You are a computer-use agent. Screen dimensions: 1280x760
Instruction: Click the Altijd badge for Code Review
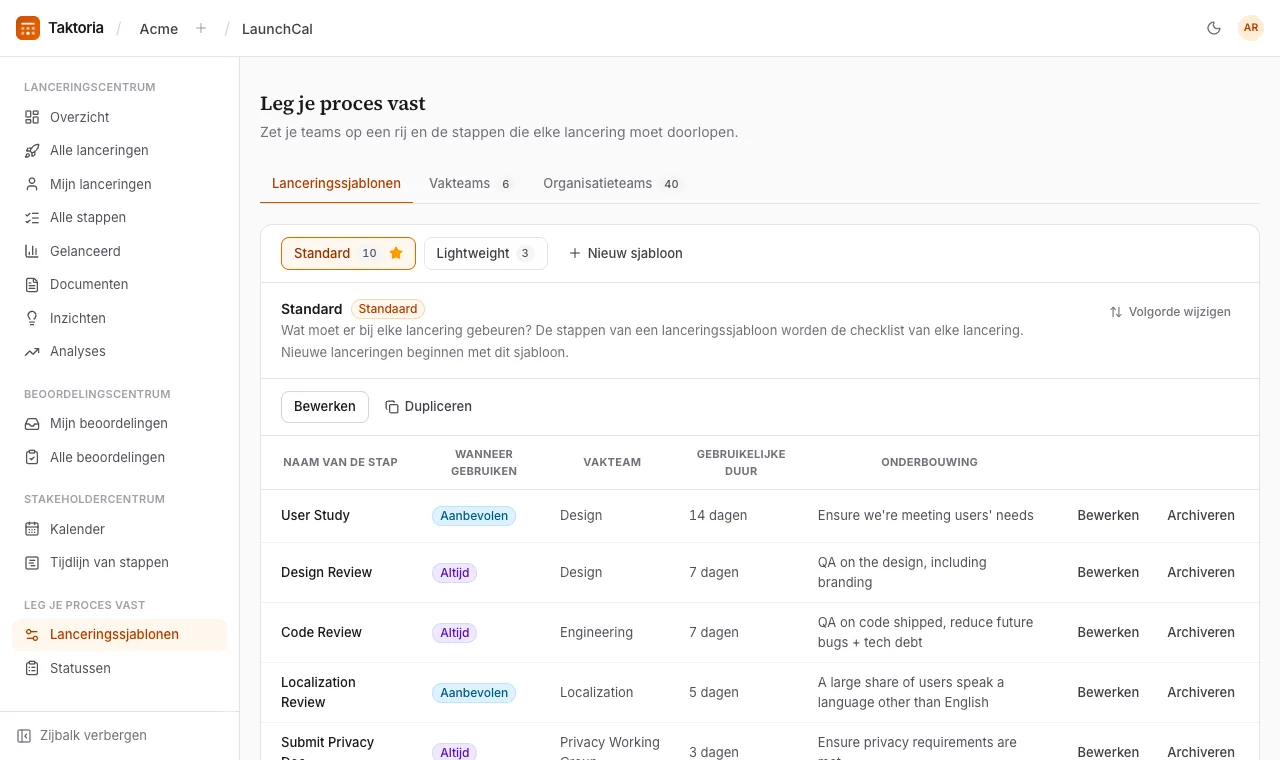[455, 633]
